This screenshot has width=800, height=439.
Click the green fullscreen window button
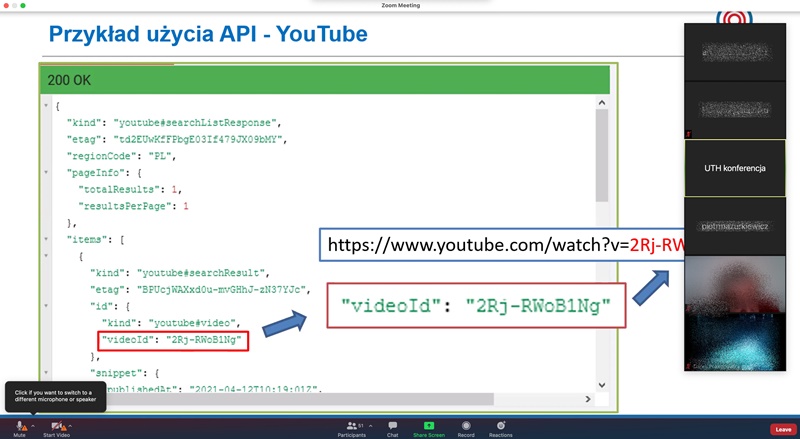[x=22, y=5]
